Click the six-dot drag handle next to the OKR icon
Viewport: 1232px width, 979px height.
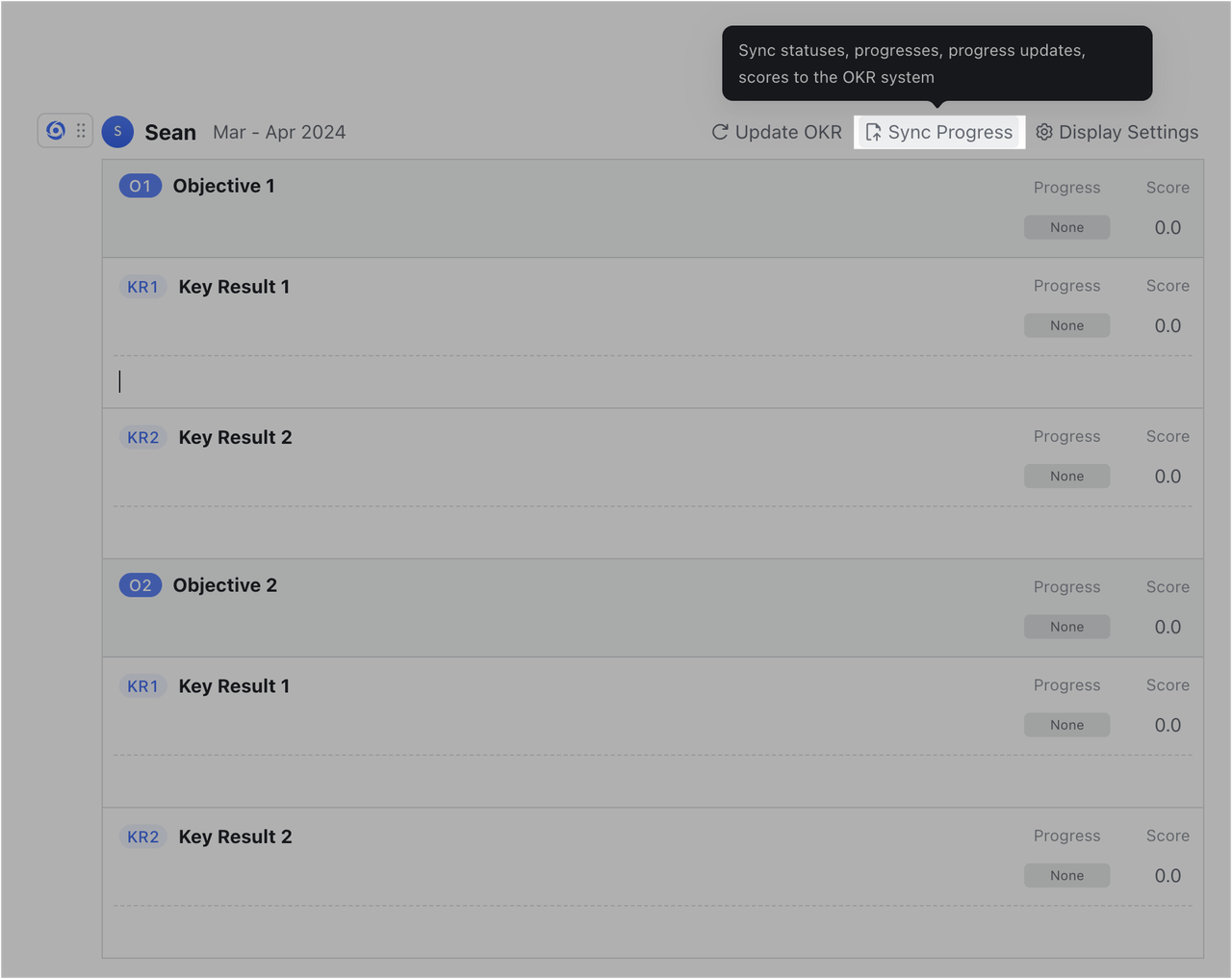80,130
